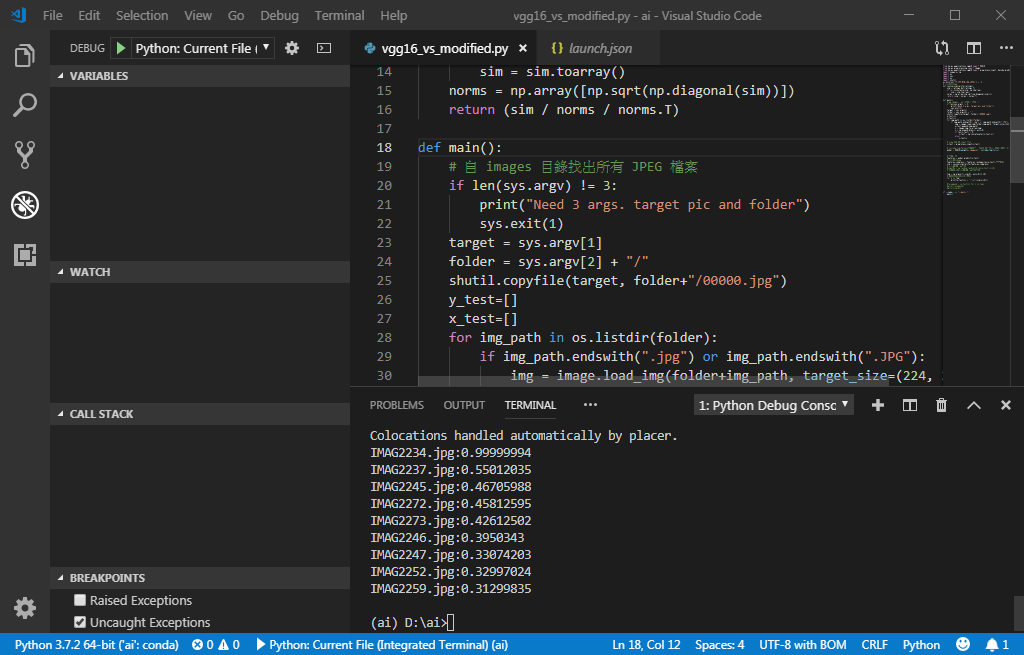Add a new terminal with plus icon

(x=878, y=406)
